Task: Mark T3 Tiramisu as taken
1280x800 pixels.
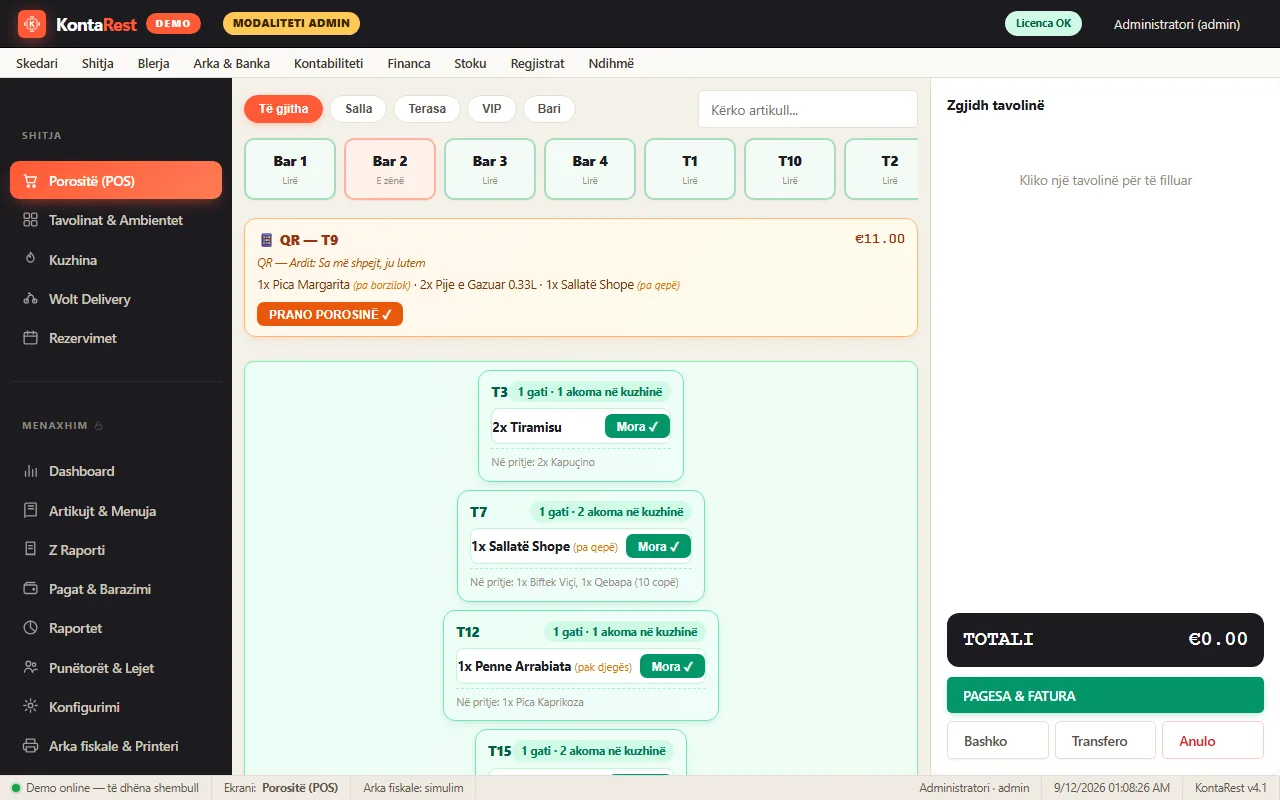Action: click(637, 427)
